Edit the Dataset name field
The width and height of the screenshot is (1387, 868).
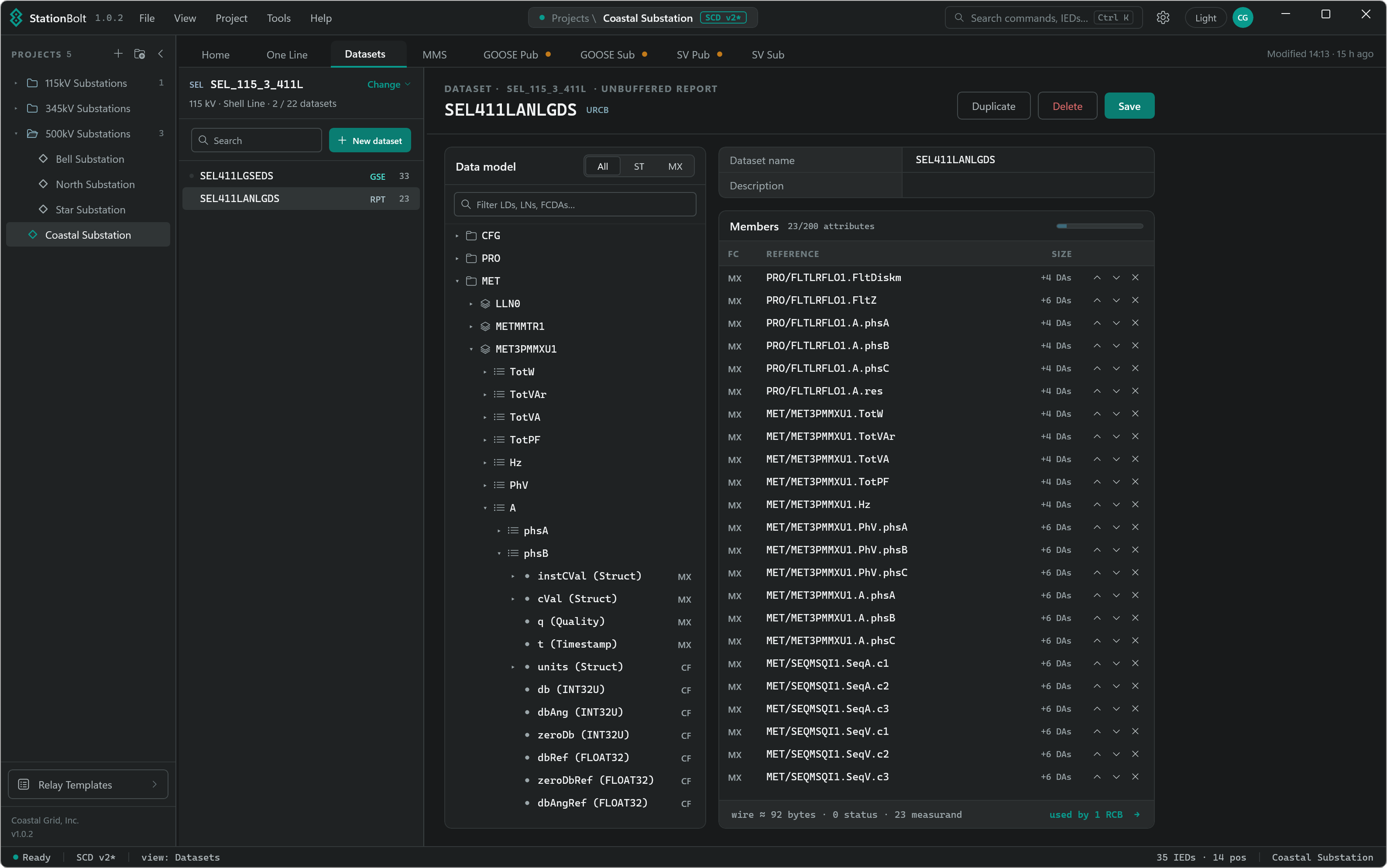(1028, 160)
